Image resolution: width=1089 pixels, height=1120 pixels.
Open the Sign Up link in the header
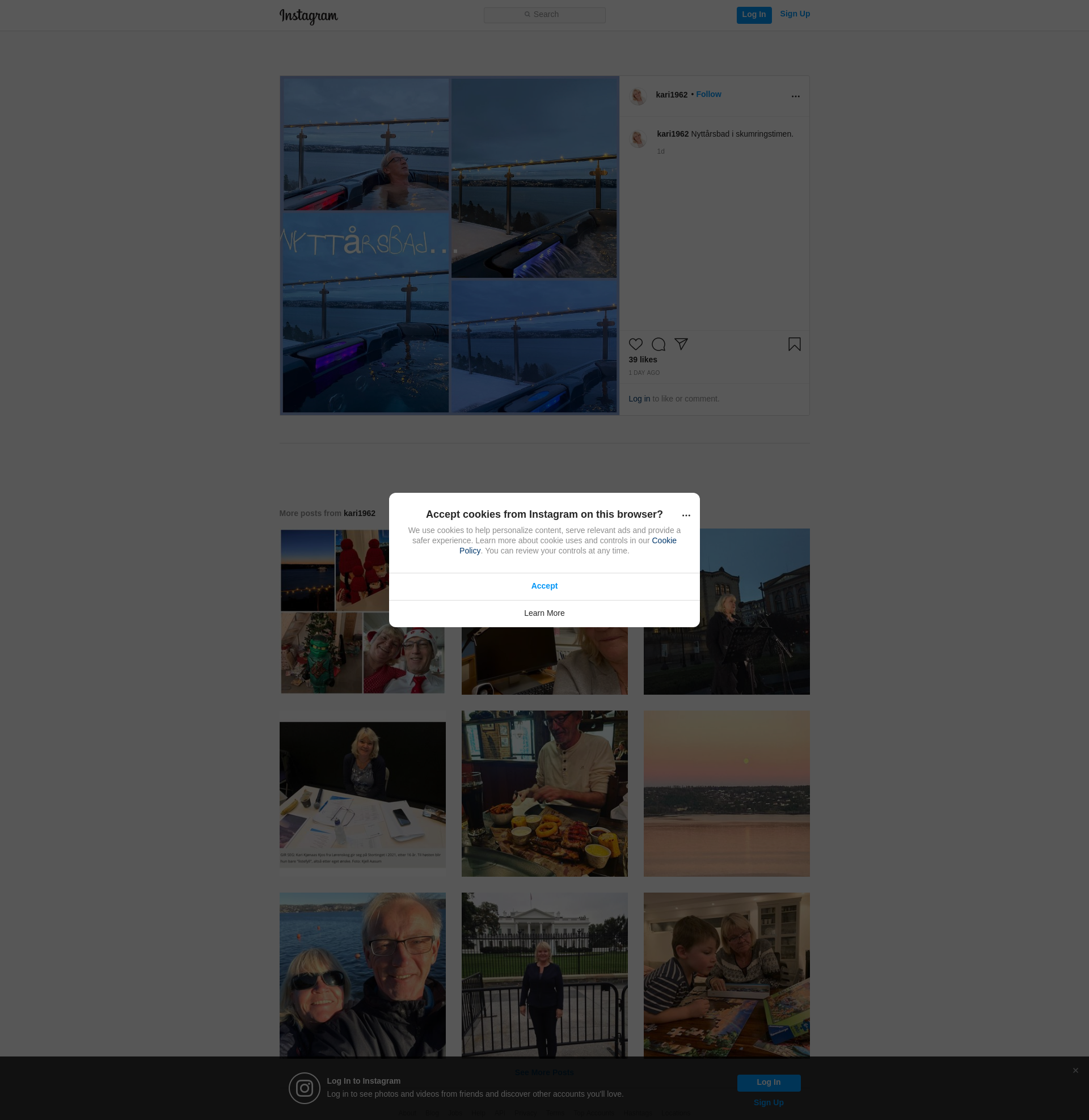click(x=795, y=14)
